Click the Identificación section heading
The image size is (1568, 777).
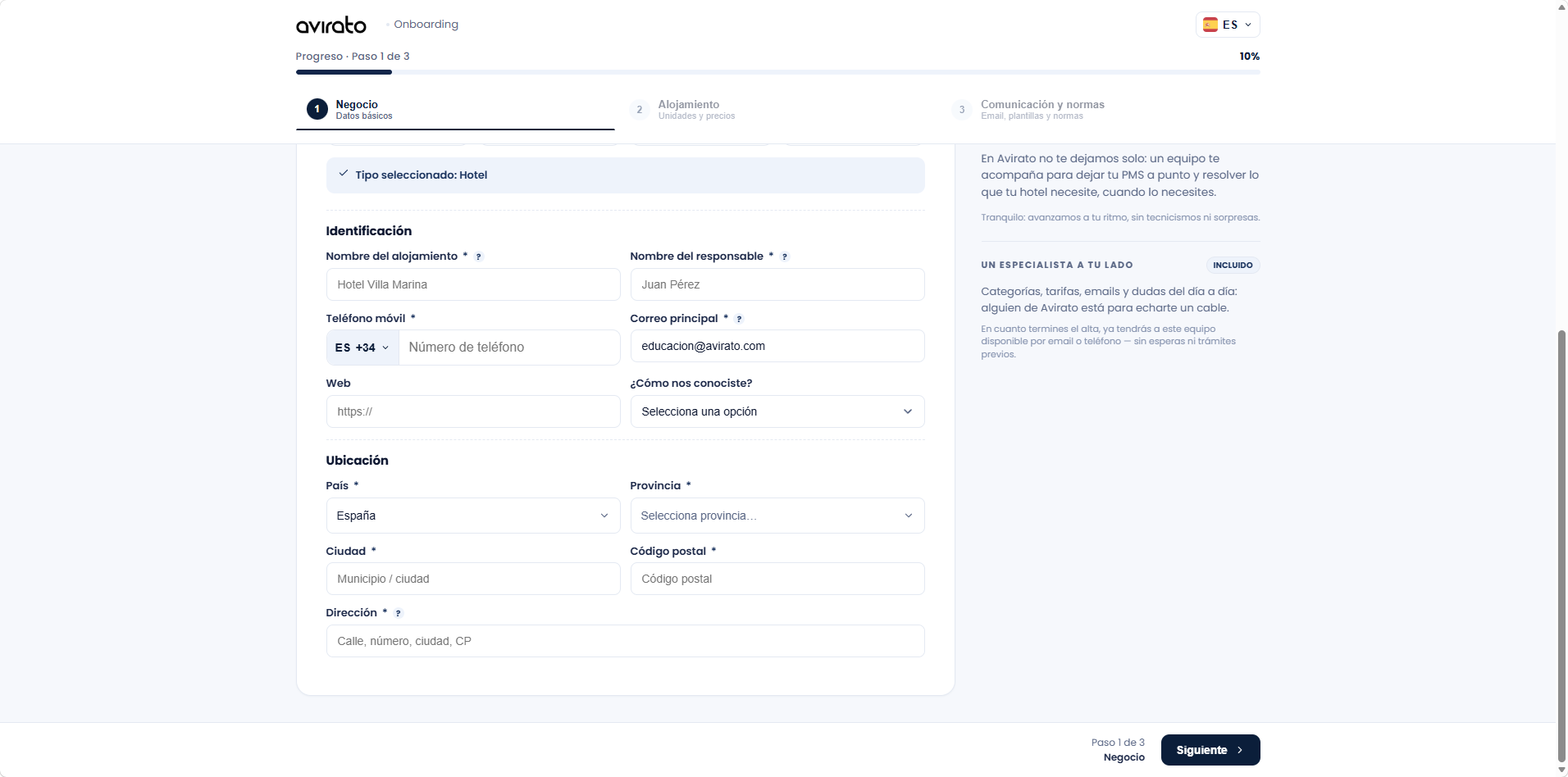tap(369, 231)
